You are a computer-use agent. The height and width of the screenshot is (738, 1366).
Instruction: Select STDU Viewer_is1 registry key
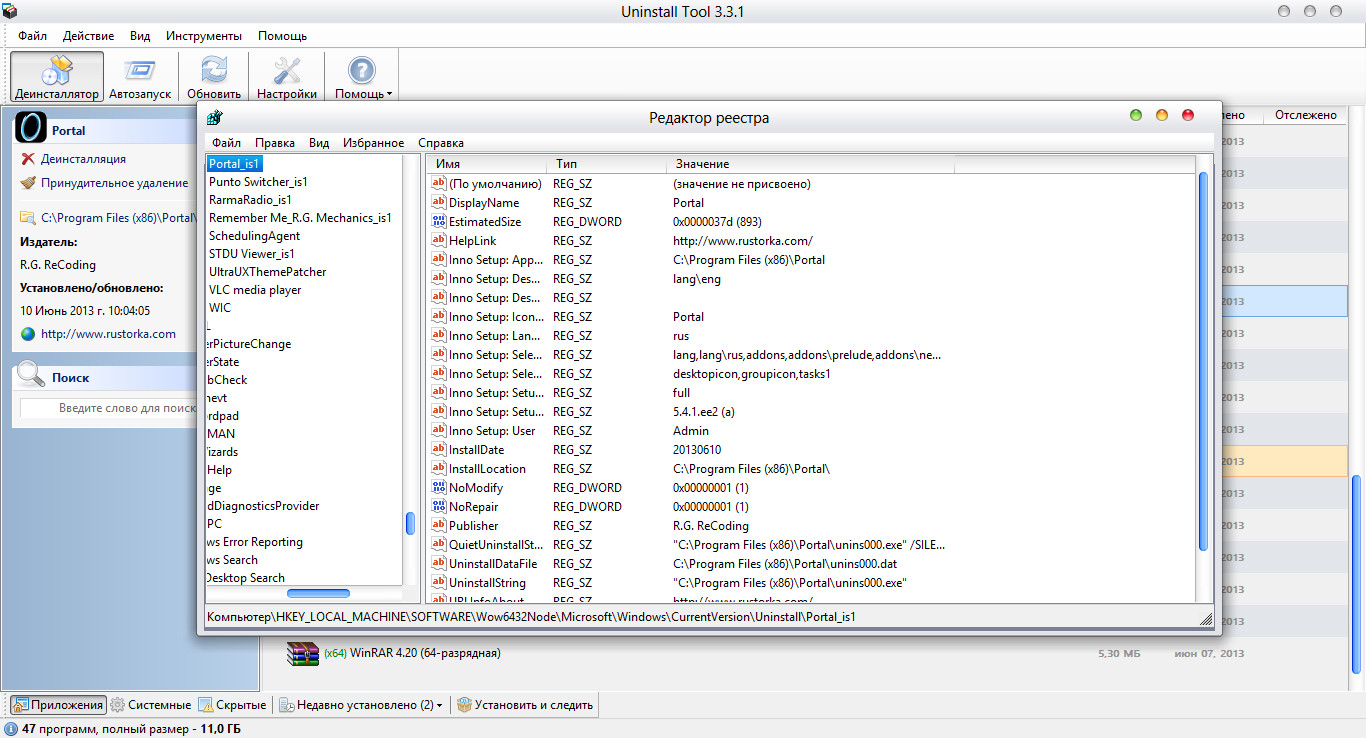click(251, 254)
